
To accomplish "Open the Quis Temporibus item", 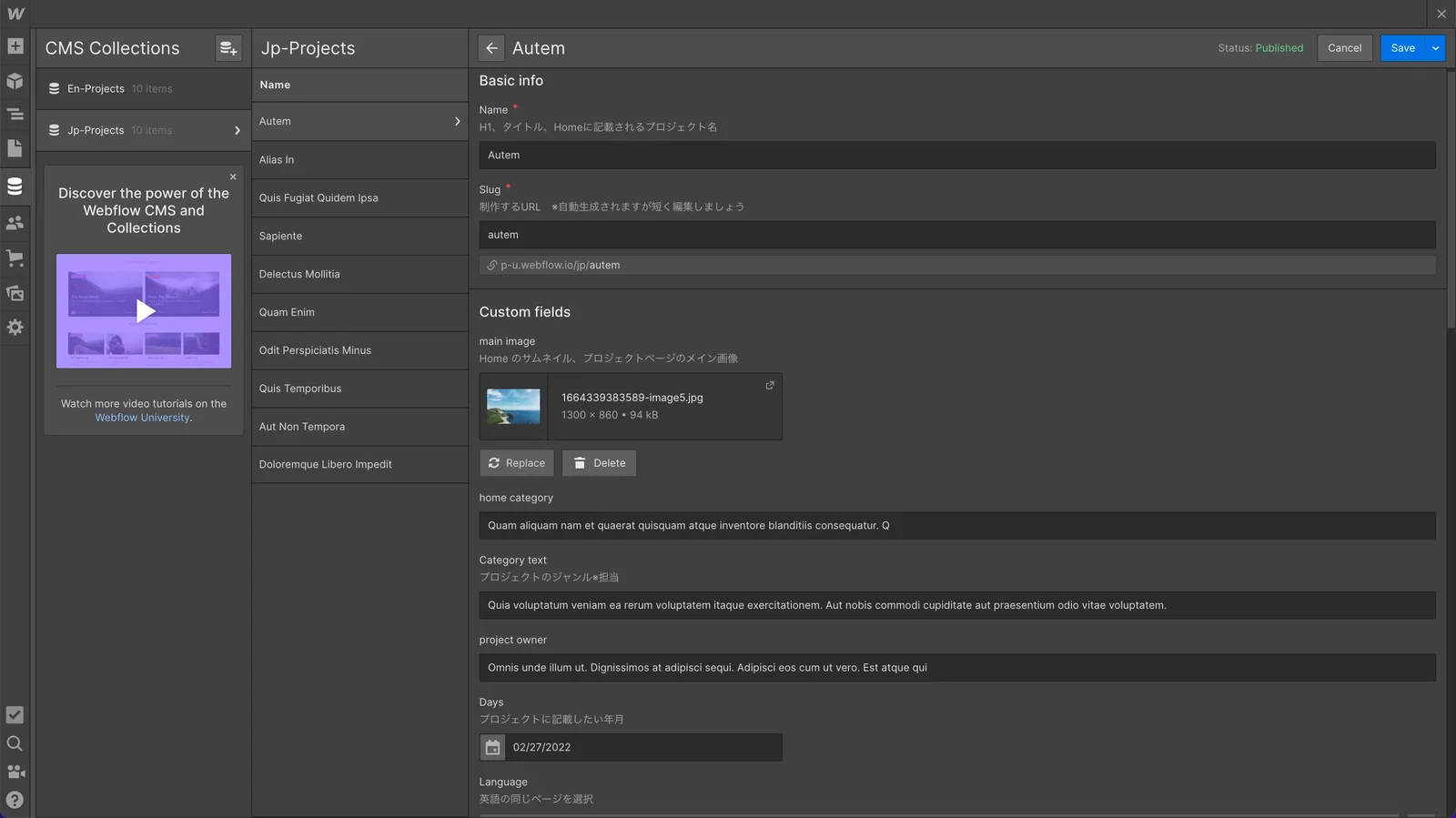I will click(x=359, y=389).
